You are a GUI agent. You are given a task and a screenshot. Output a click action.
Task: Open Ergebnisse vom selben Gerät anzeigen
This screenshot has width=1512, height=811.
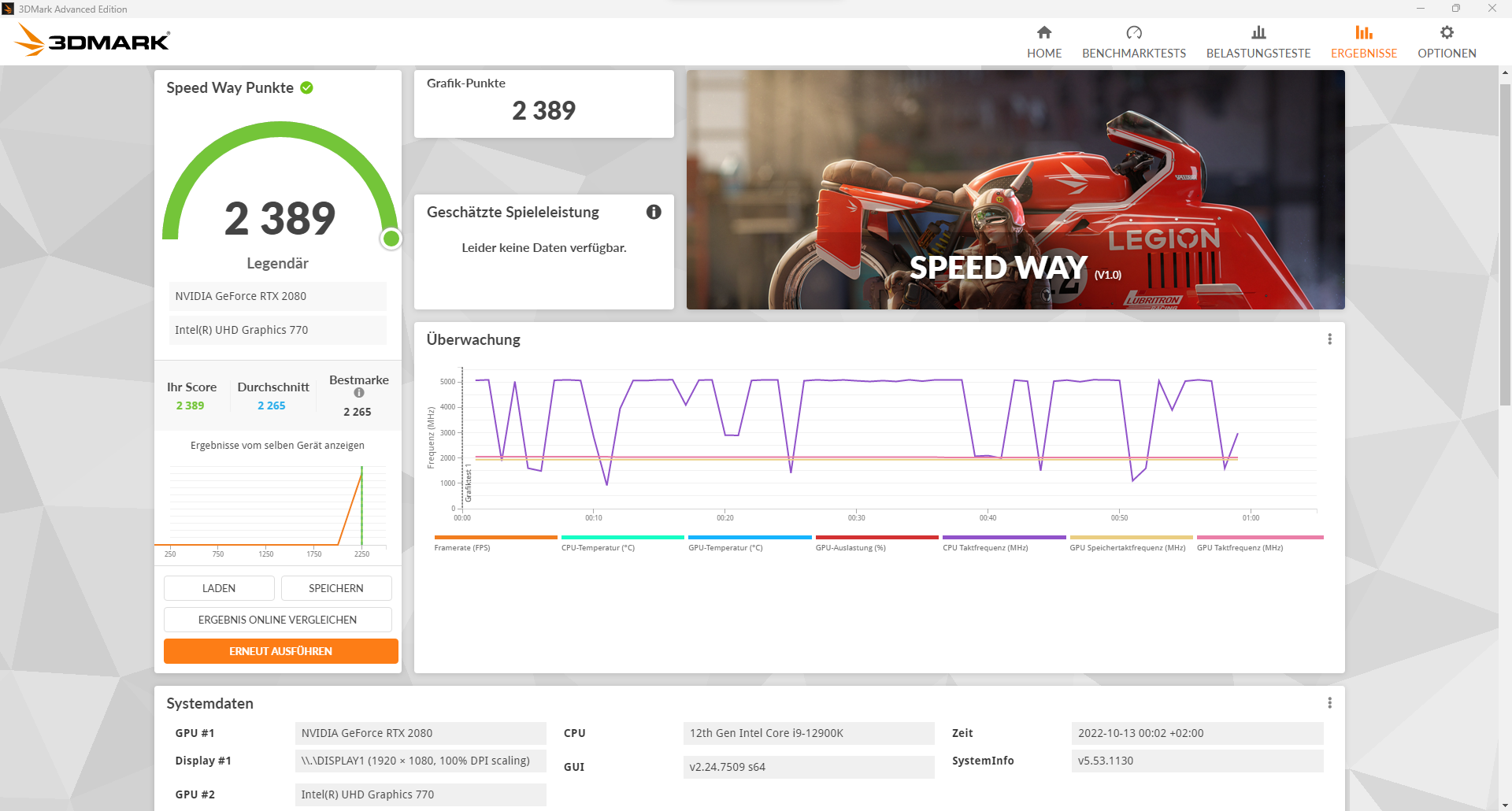point(277,445)
